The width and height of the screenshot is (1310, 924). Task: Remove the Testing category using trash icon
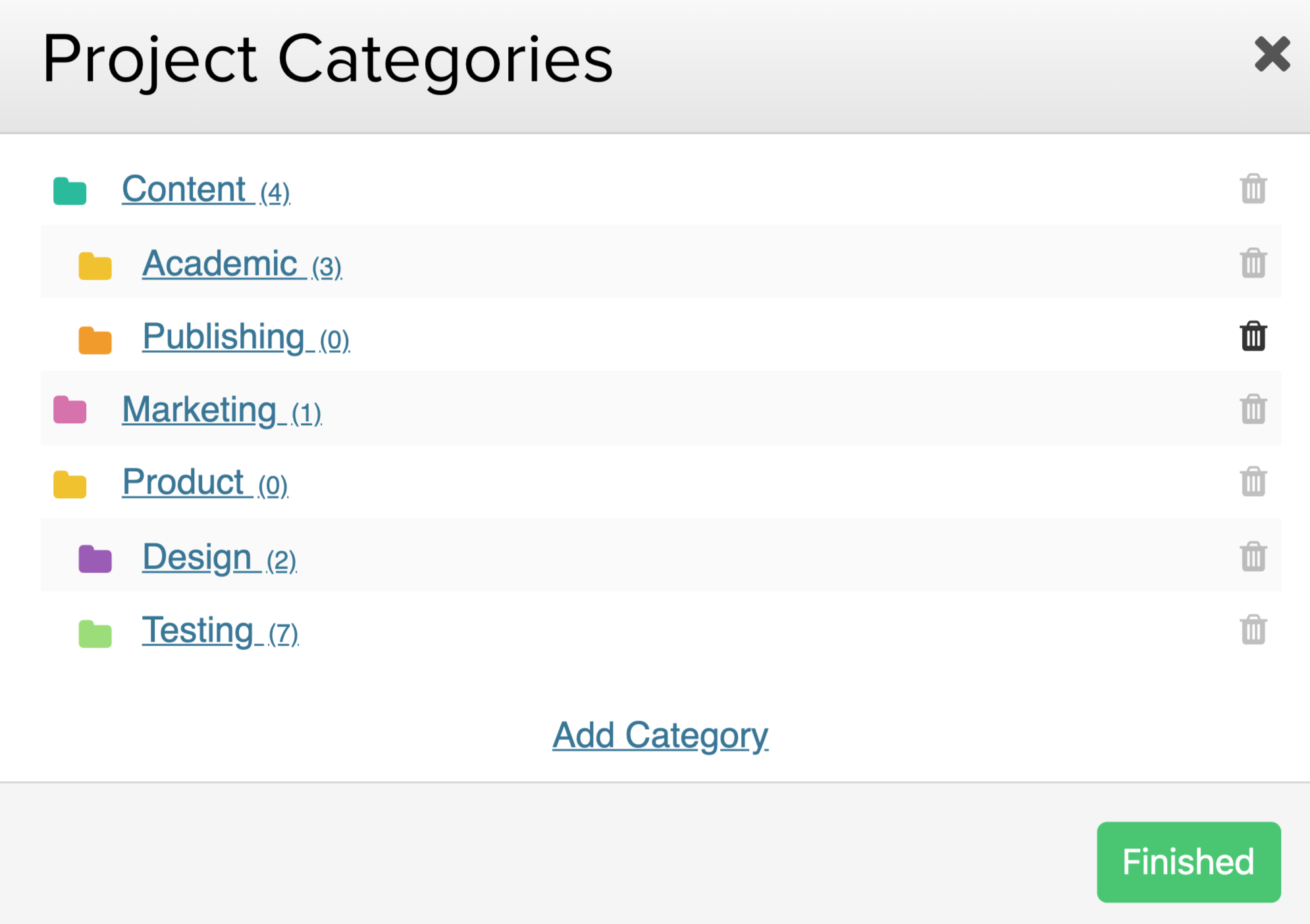[1253, 630]
